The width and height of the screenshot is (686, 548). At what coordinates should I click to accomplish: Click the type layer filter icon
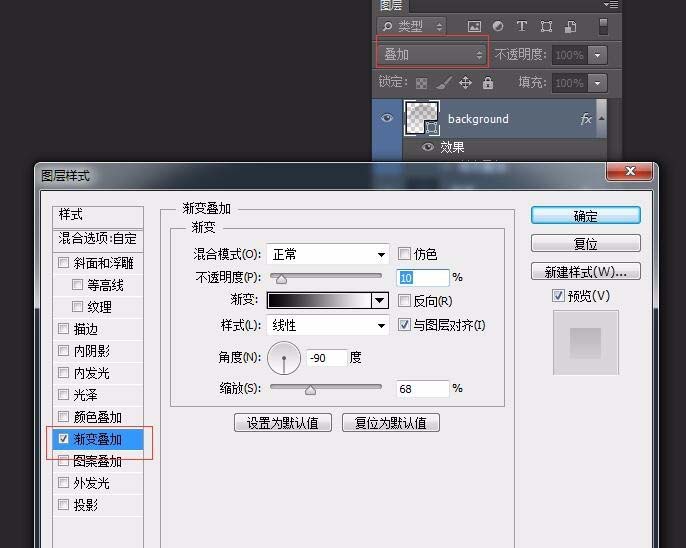pyautogui.click(x=522, y=26)
